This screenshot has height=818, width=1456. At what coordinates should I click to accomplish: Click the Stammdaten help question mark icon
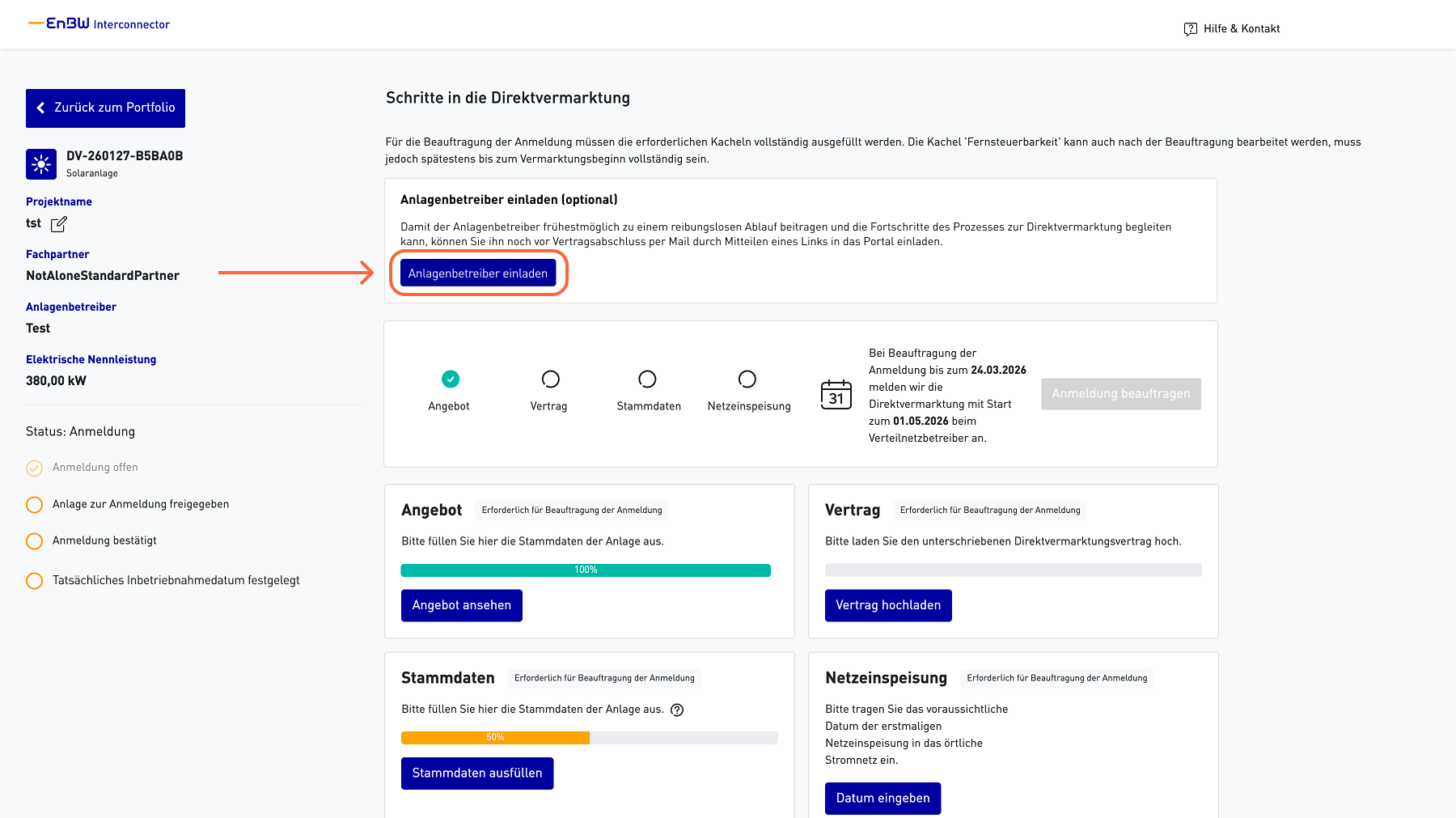[x=678, y=710]
